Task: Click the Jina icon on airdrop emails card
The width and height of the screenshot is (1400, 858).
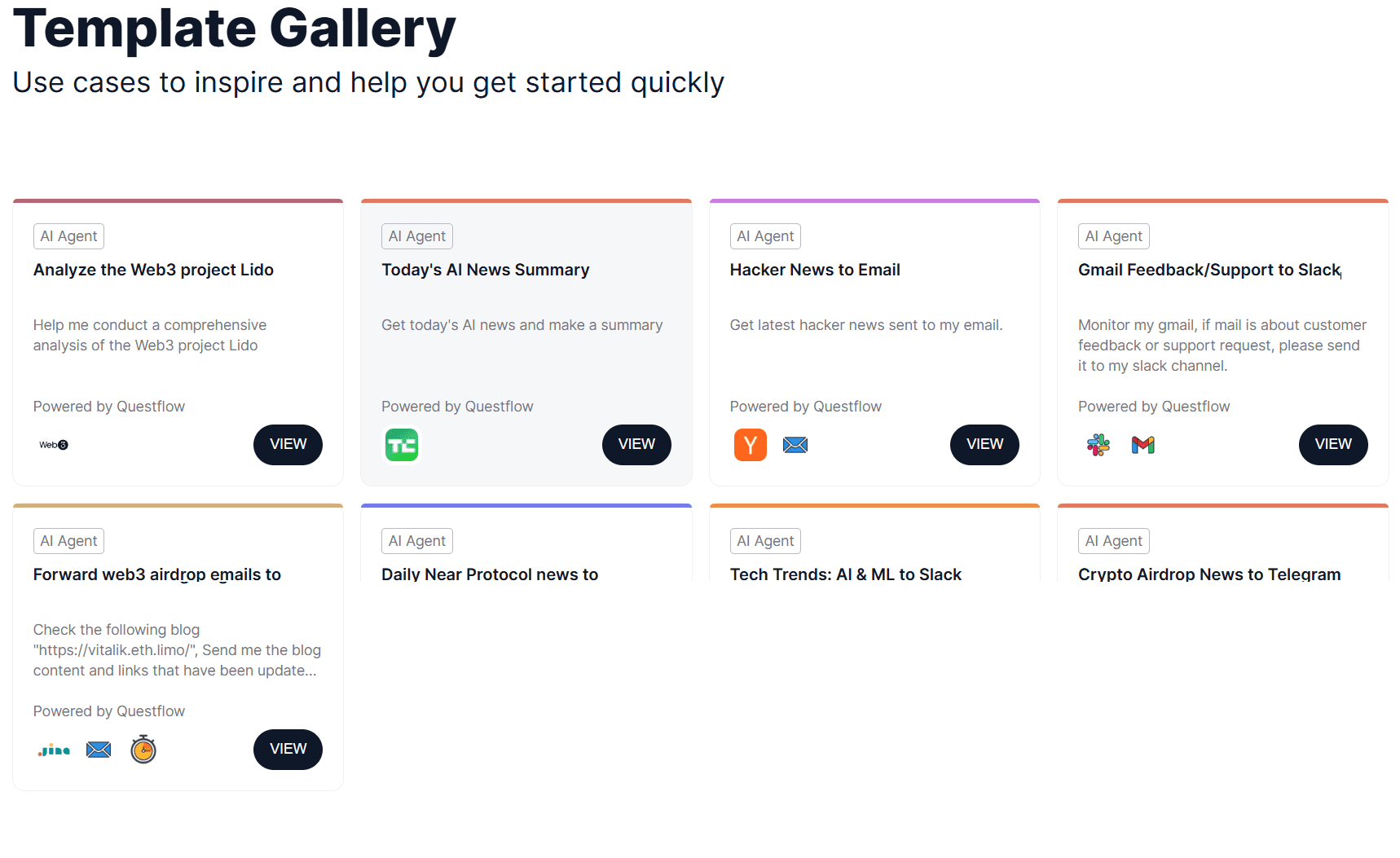Action: [54, 750]
